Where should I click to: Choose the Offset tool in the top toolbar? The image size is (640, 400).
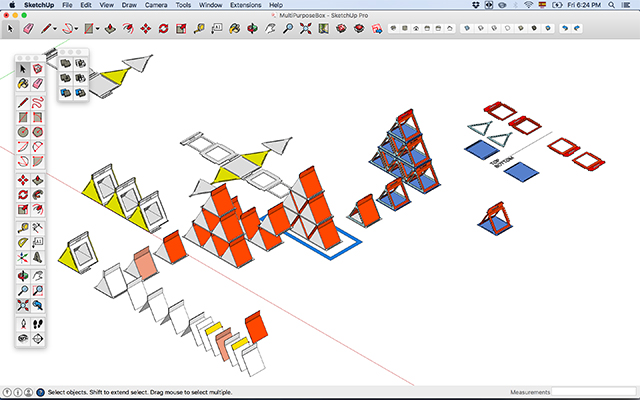(128, 29)
